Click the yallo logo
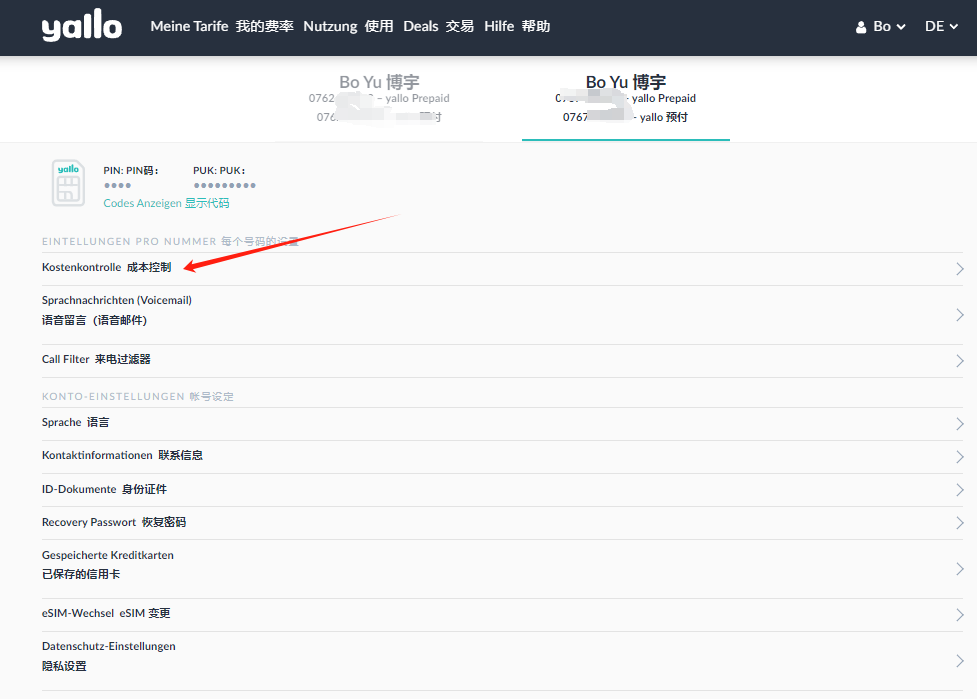This screenshot has width=977, height=699. [x=82, y=26]
